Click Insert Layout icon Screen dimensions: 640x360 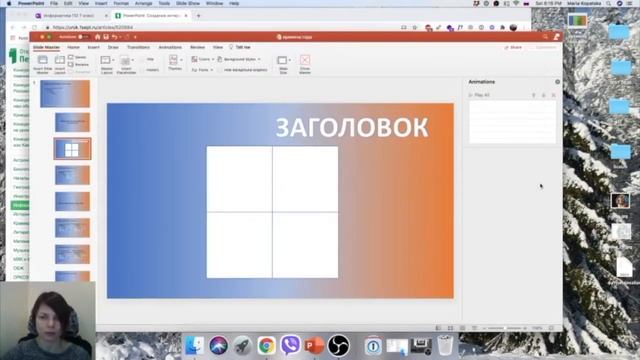60,60
